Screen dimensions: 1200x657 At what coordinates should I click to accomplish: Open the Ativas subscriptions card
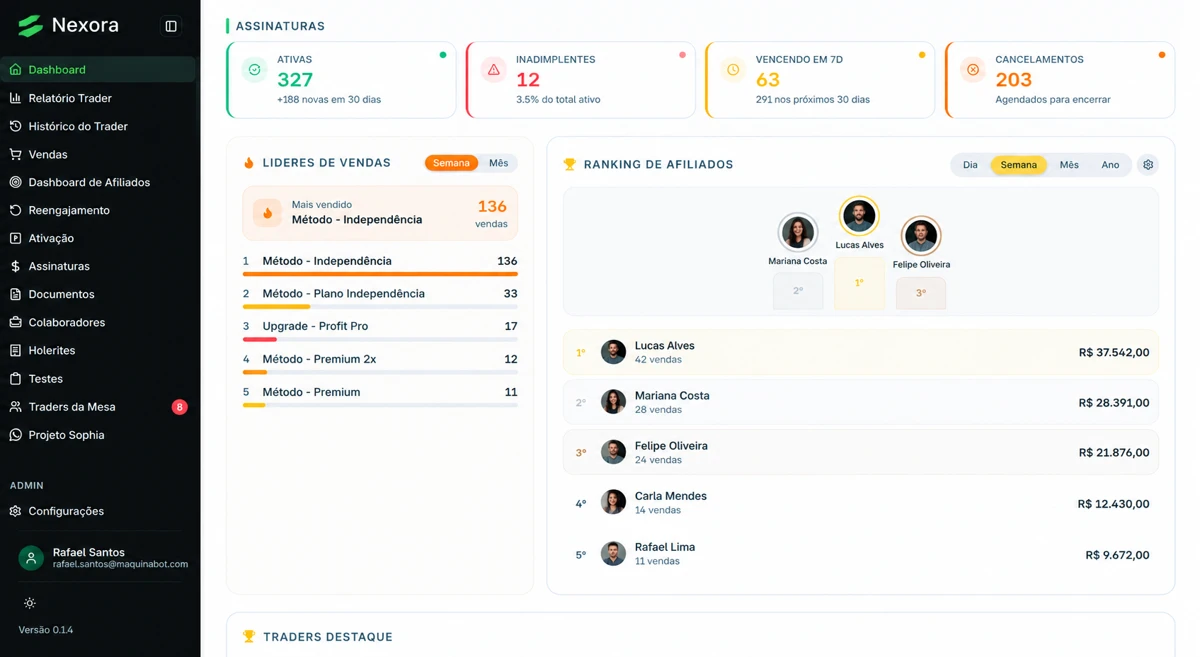click(341, 80)
